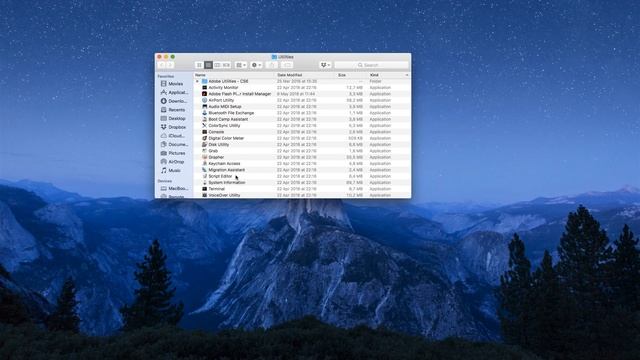Image resolution: width=640 pixels, height=360 pixels.
Task: Open iCloud Drive in the sidebar
Action: click(173, 136)
